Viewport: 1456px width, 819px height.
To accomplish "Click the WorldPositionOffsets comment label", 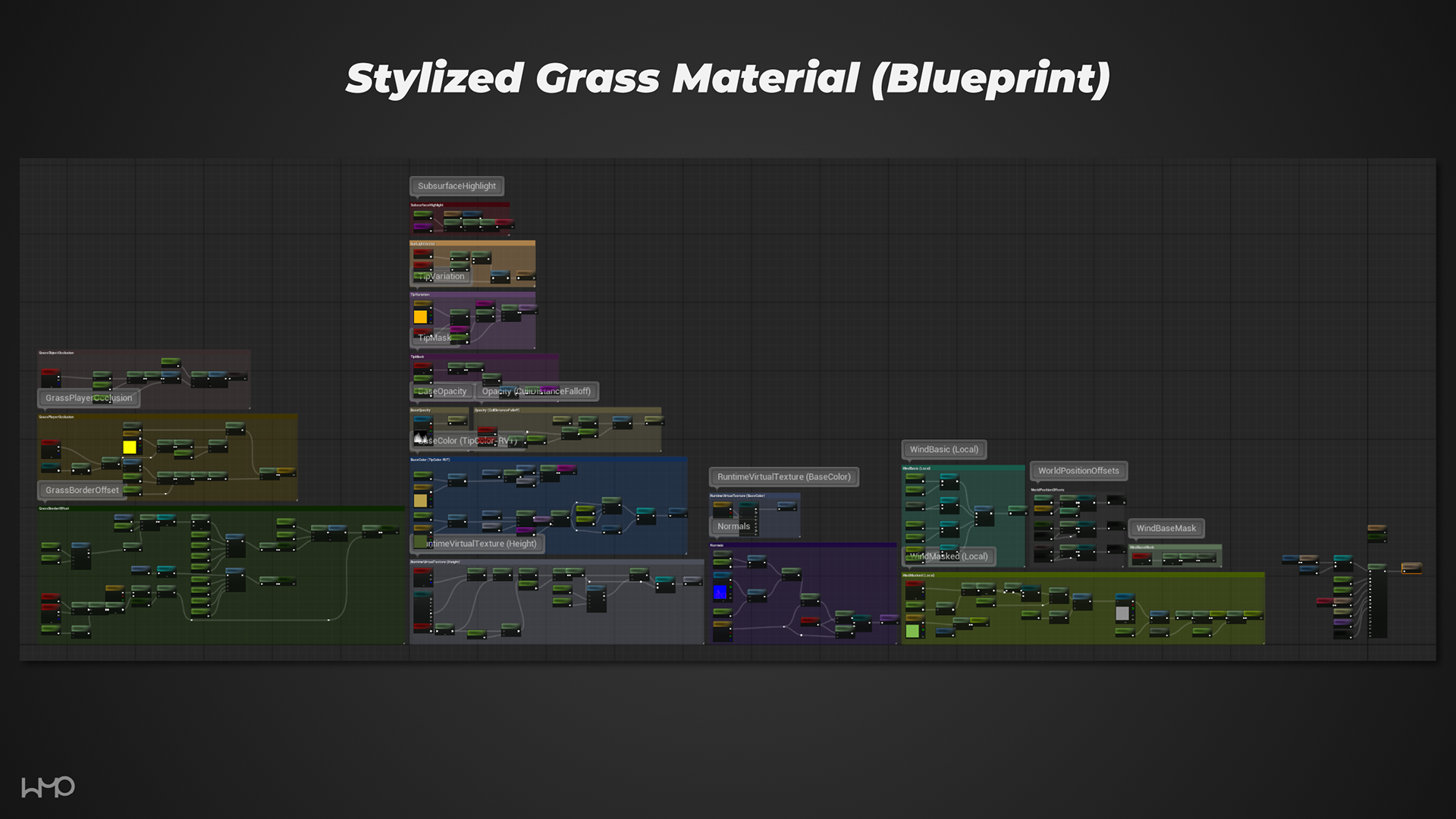I will (1078, 471).
